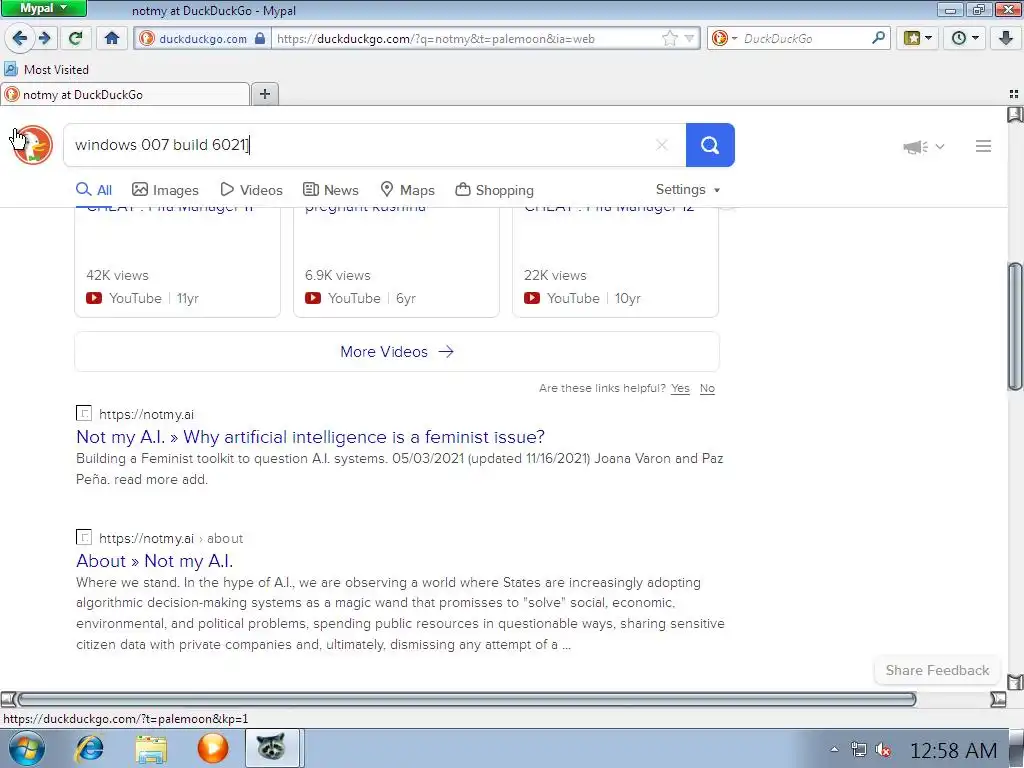Open the Most Visited bookmarks folder
This screenshot has height=768, width=1024.
[x=46, y=69]
